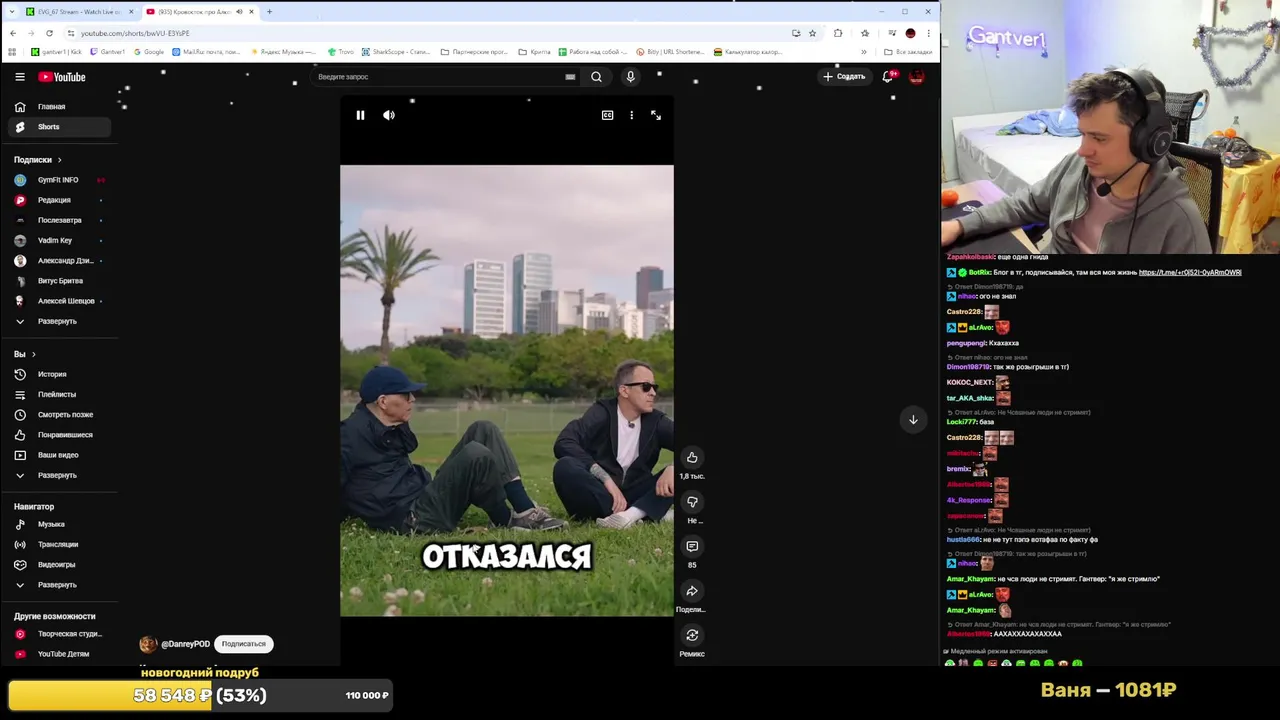
Task: Expand the Вы section chevron
Action: pyautogui.click(x=33, y=354)
